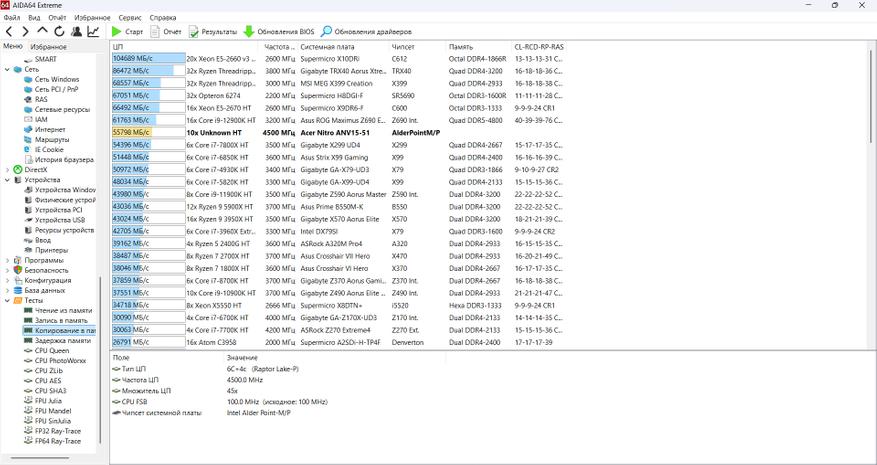
Task: Collapse the Устройства tree node
Action: 7,180
